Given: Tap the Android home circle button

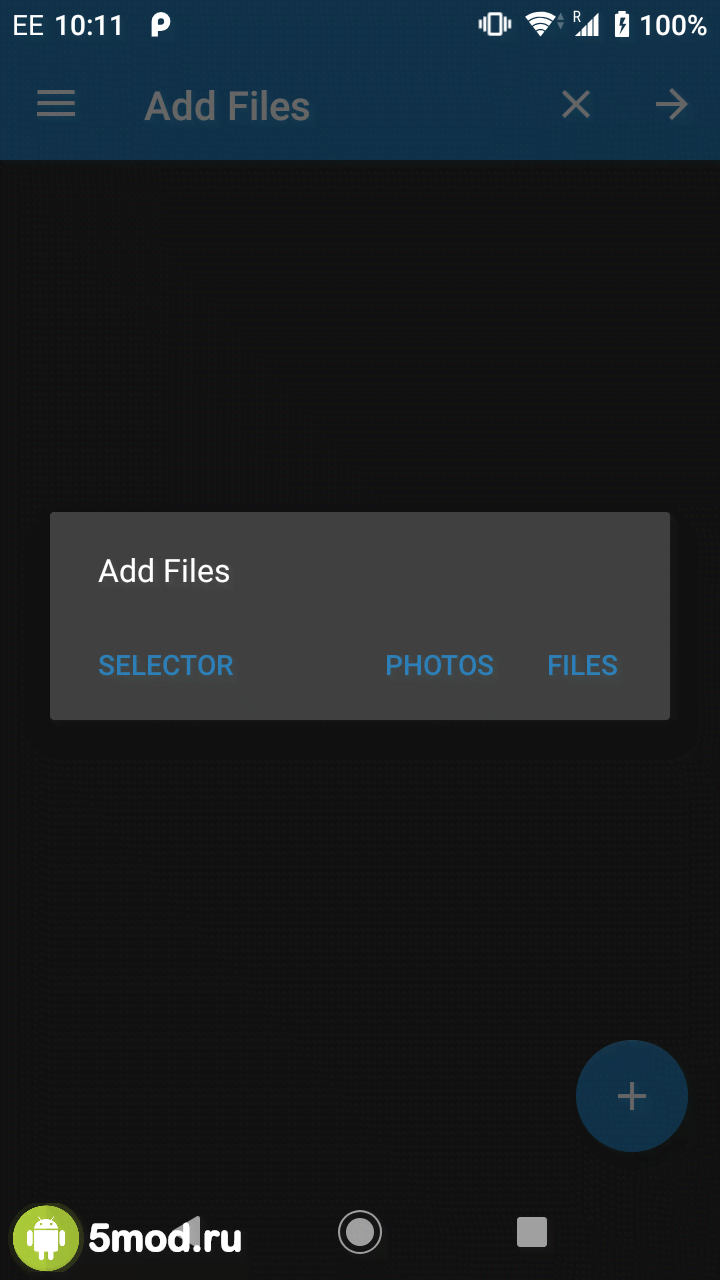Looking at the screenshot, I should coord(360,1232).
